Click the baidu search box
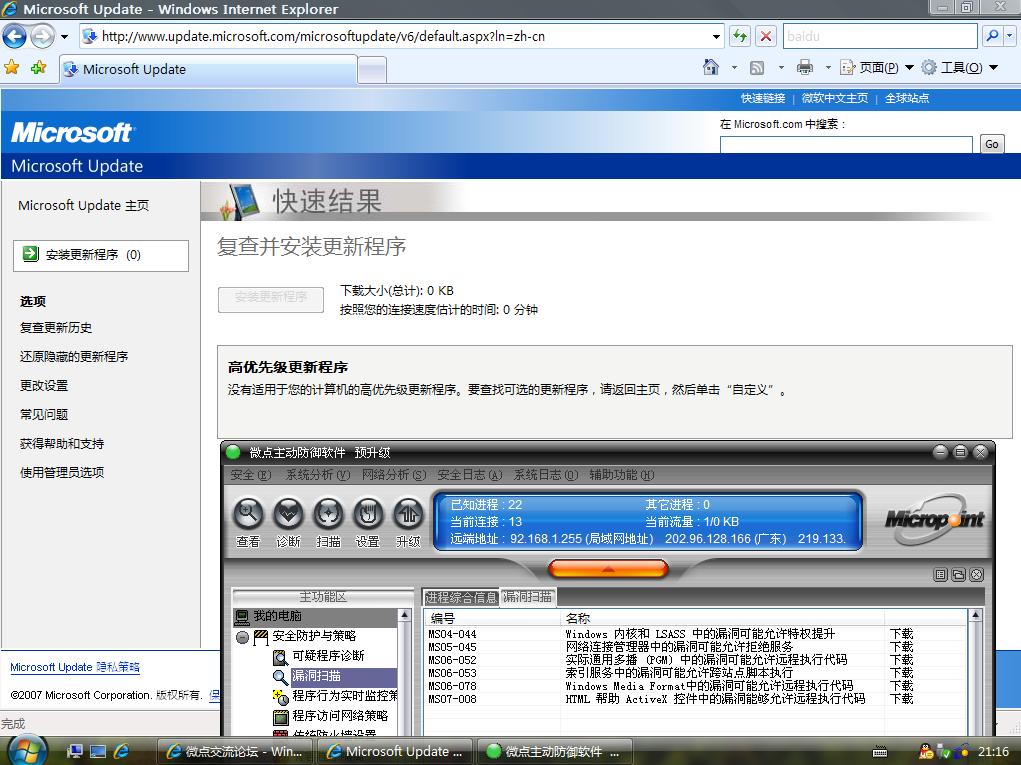This screenshot has height=765, width=1021. (880, 36)
